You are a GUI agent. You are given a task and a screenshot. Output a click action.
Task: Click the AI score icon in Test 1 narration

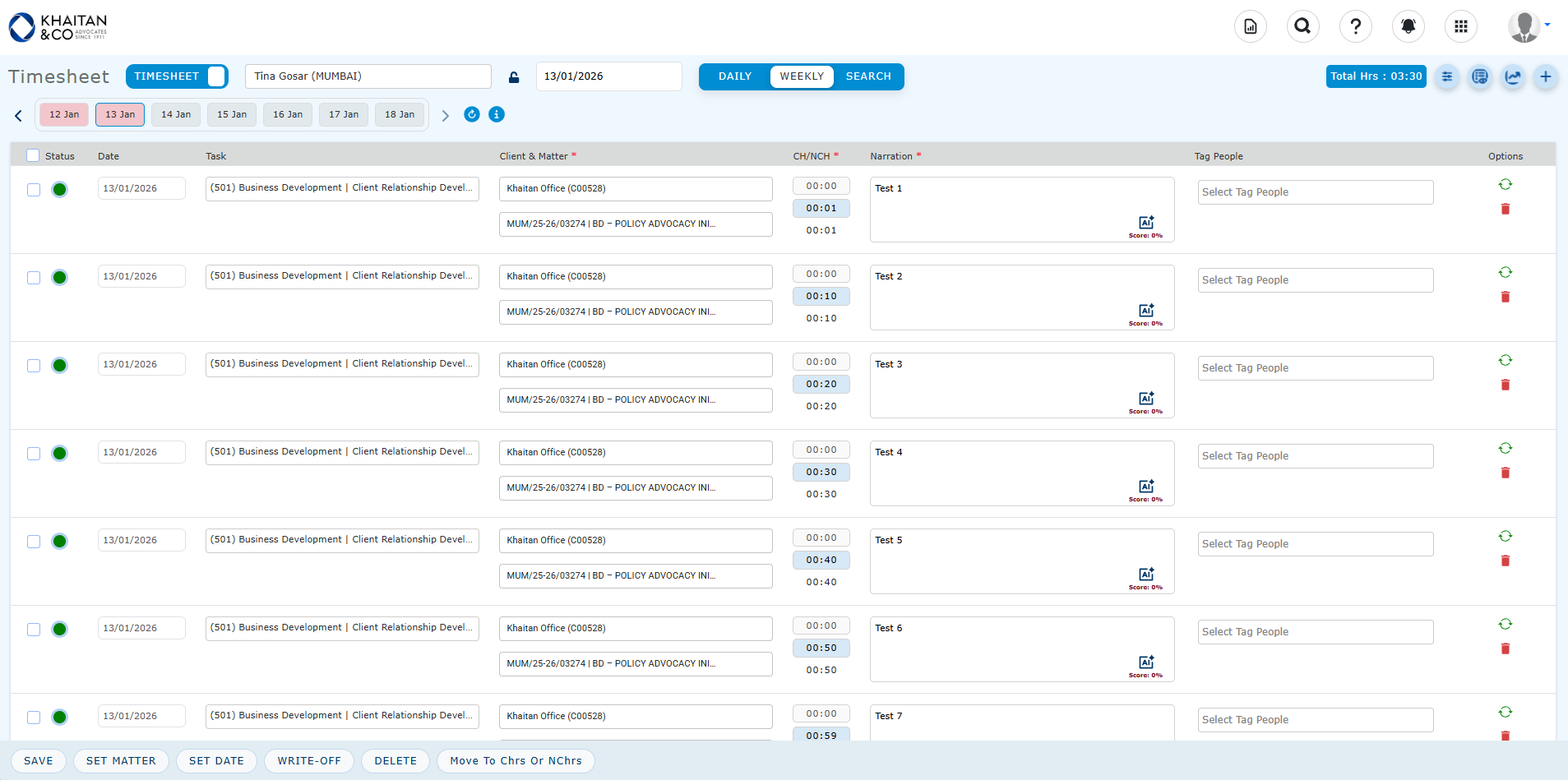[x=1145, y=223]
